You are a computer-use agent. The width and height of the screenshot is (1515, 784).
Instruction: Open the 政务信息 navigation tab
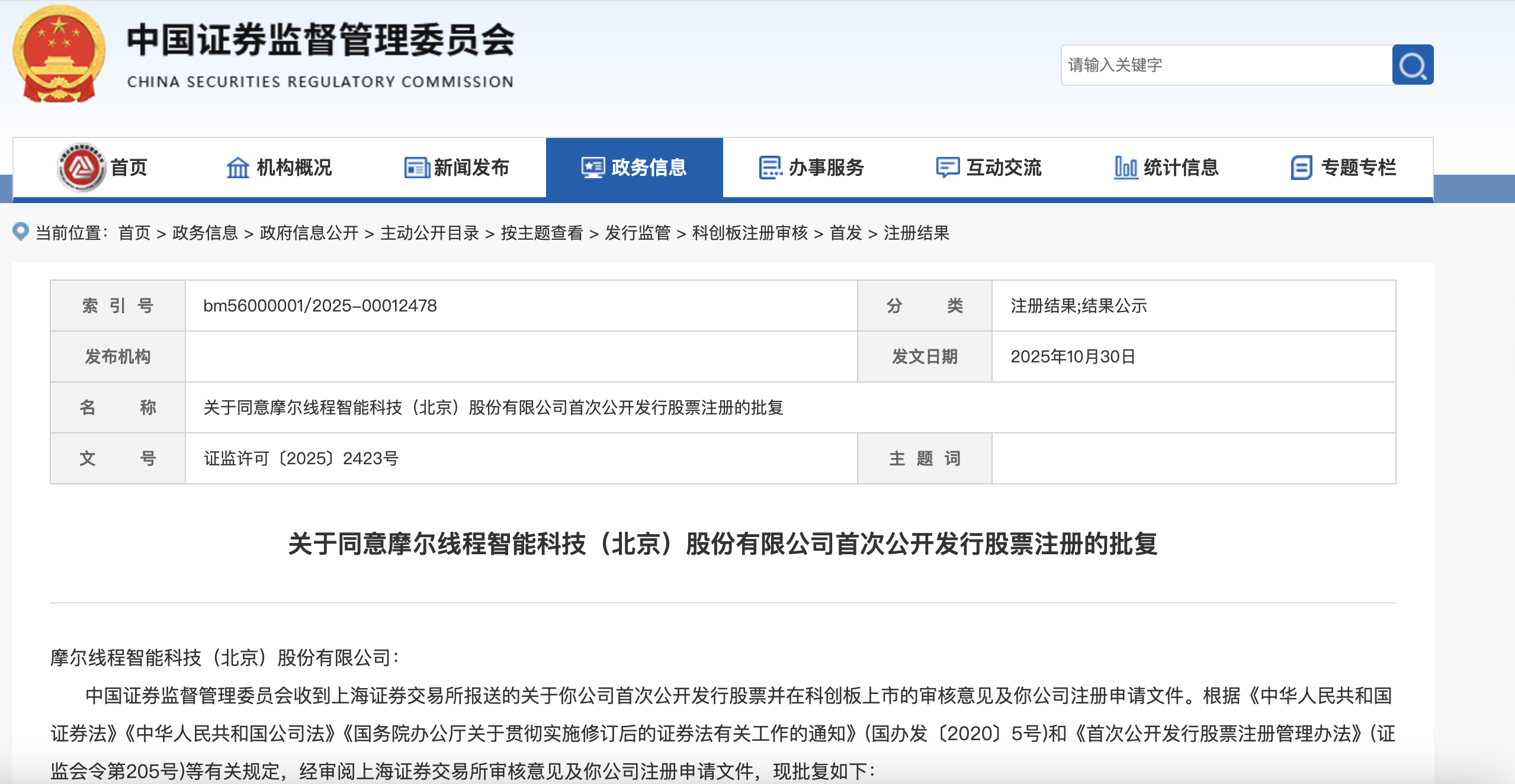click(x=634, y=168)
